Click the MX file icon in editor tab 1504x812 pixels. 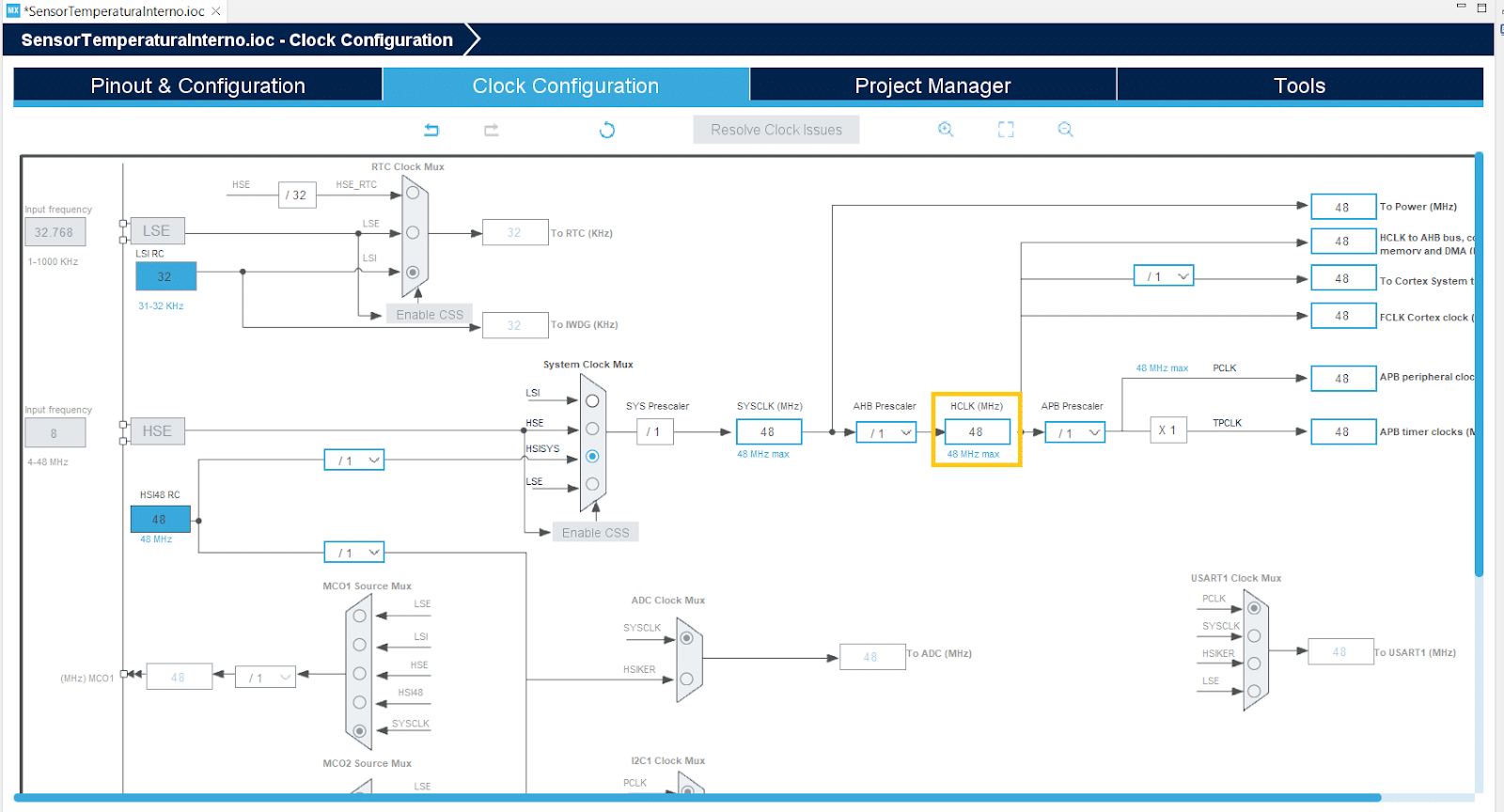pos(13,11)
